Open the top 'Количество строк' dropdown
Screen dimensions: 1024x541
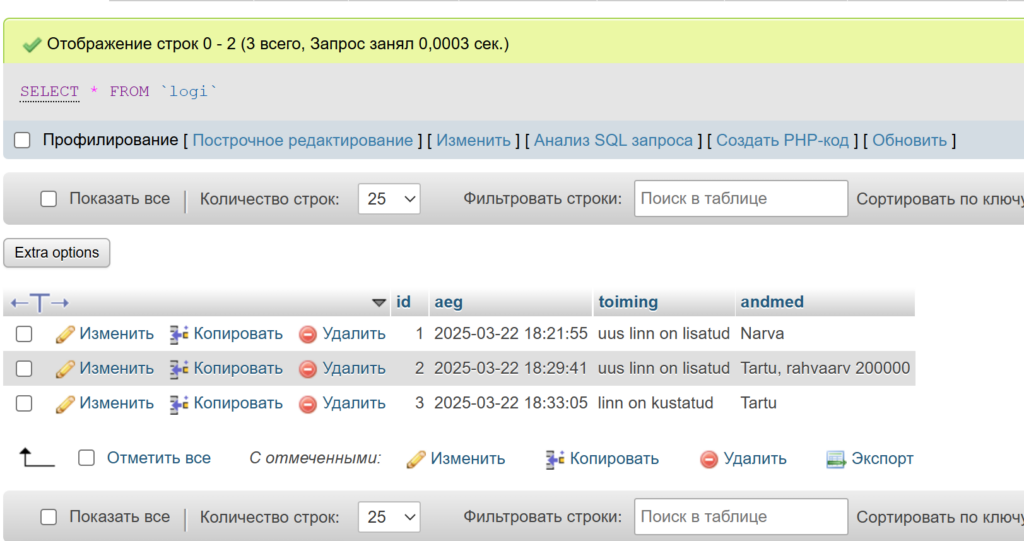pyautogui.click(x=390, y=199)
